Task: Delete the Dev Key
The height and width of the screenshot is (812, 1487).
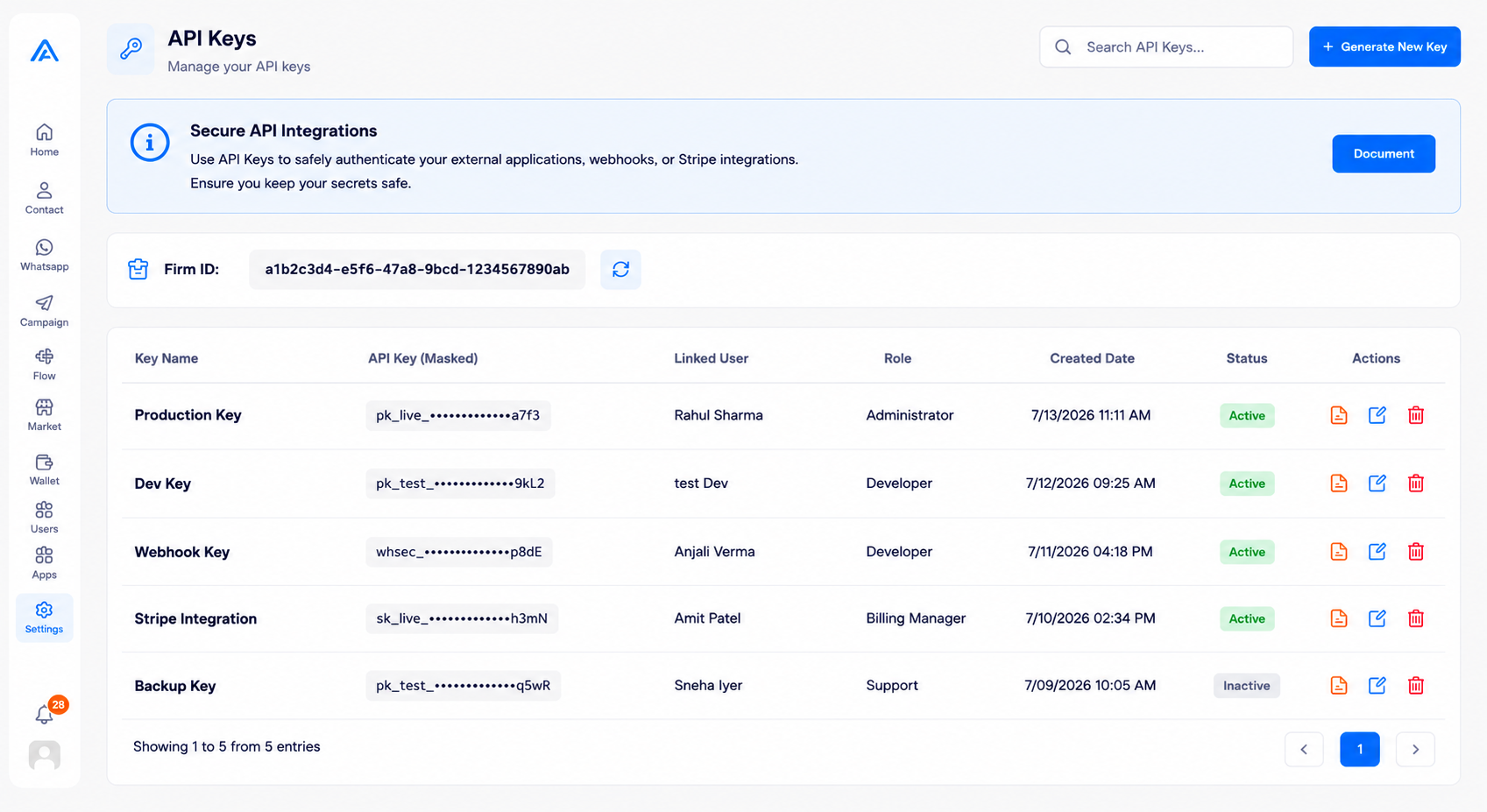Action: coord(1415,483)
